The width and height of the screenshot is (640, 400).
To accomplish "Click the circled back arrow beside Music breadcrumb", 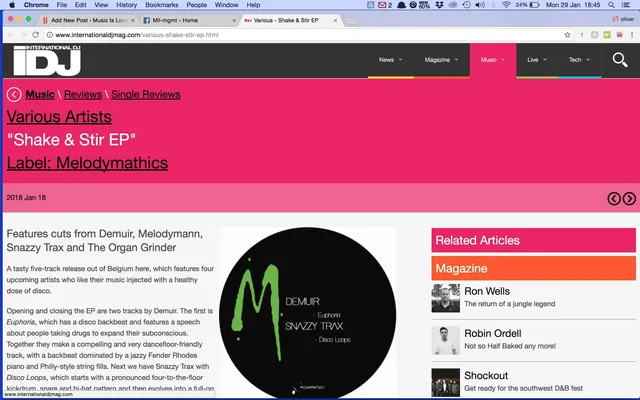I will click(x=14, y=95).
